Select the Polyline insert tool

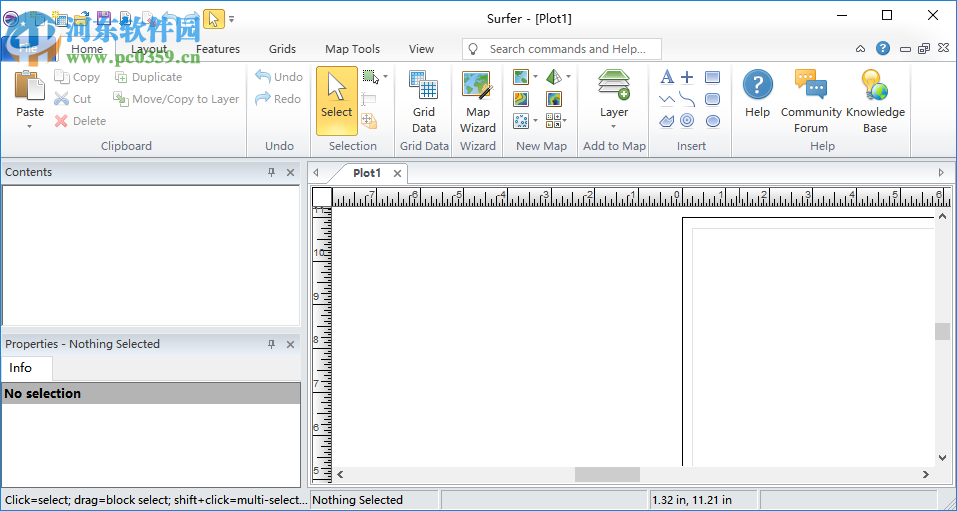667,99
